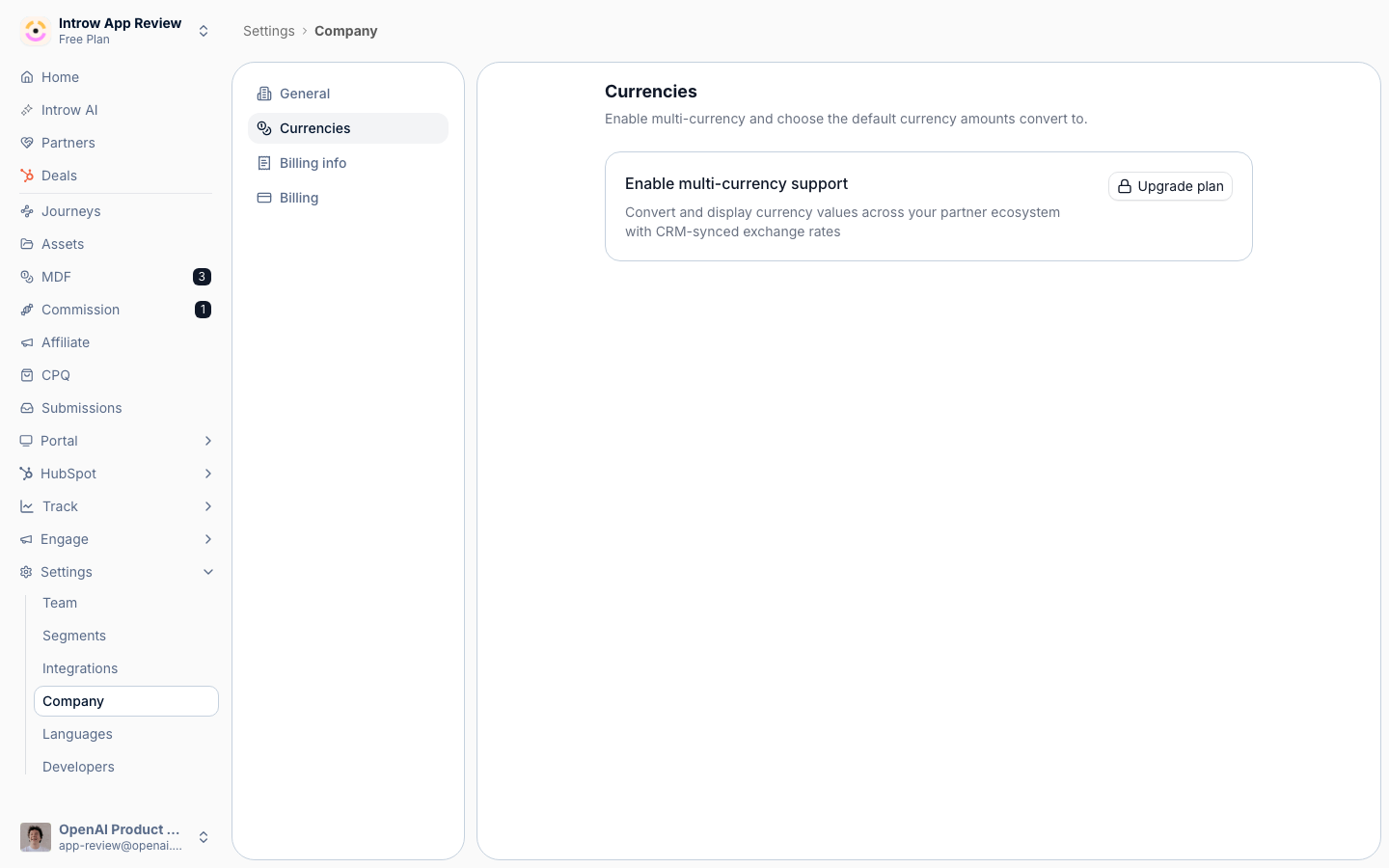Click the MDF coins icon
The width and height of the screenshot is (1389, 868).
pyautogui.click(x=27, y=277)
